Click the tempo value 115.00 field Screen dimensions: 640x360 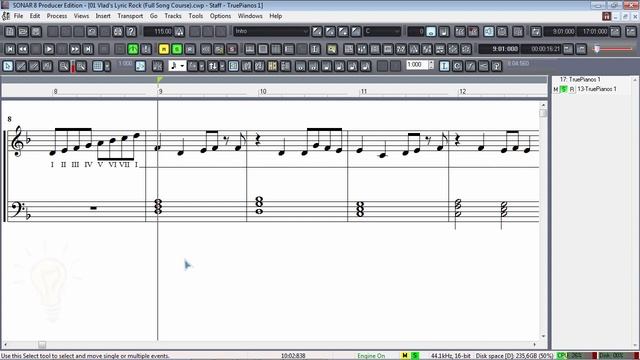(x=158, y=31)
